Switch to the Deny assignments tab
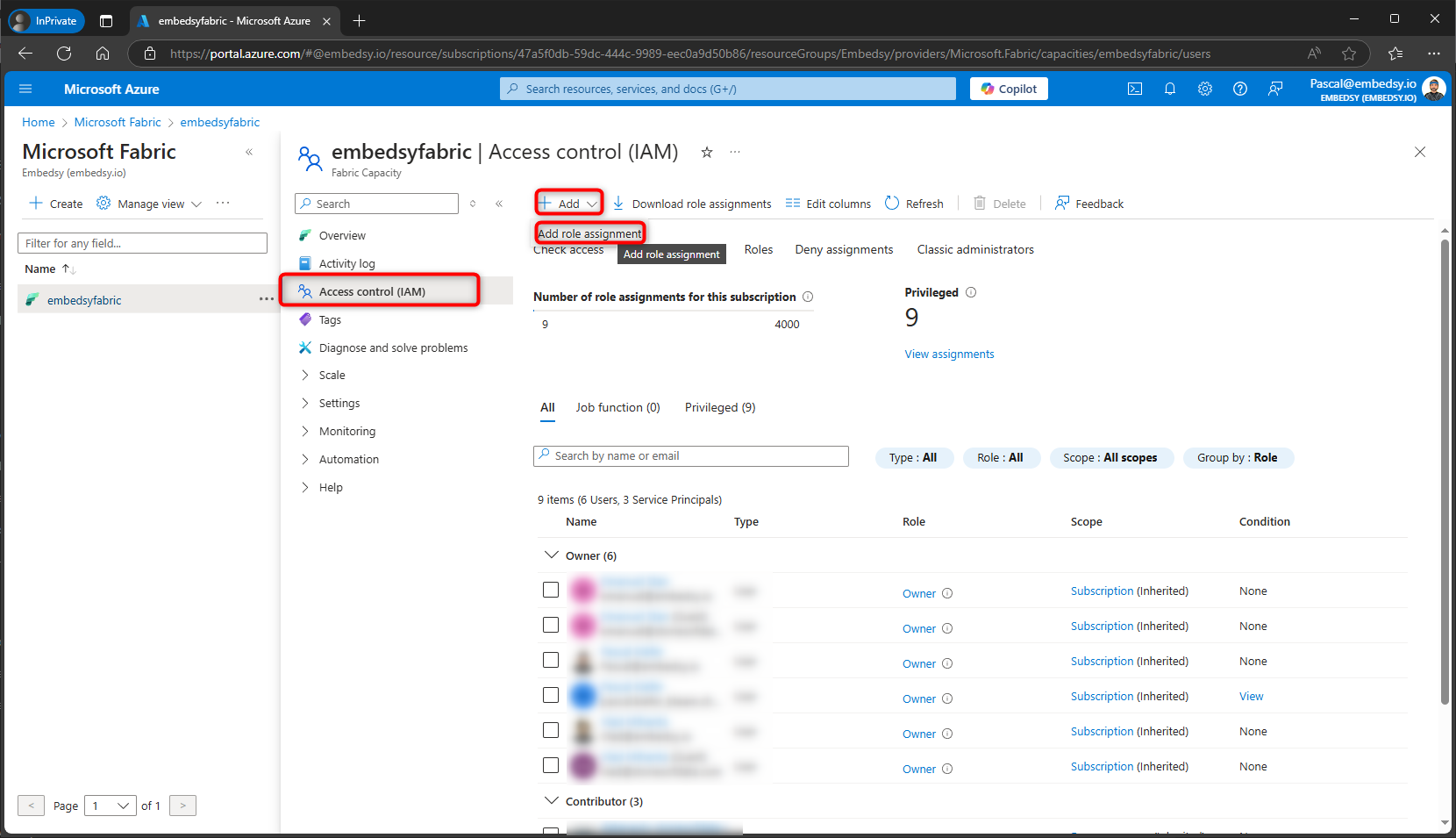The height and width of the screenshot is (838, 1456). [844, 250]
